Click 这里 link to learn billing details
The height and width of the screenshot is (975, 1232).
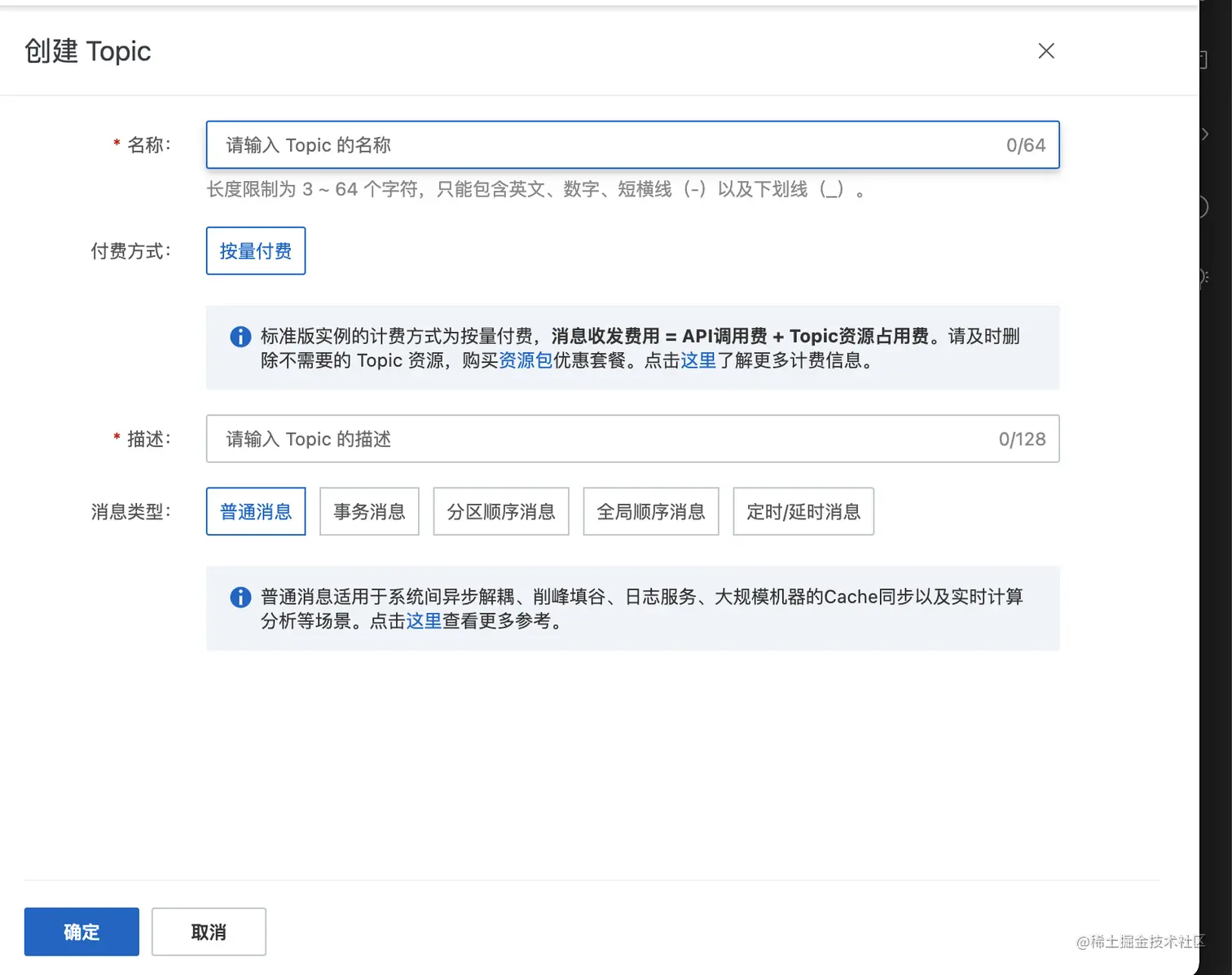699,360
